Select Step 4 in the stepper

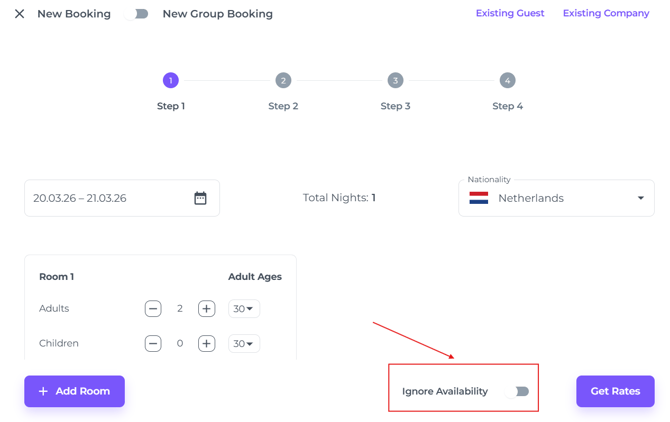click(507, 80)
